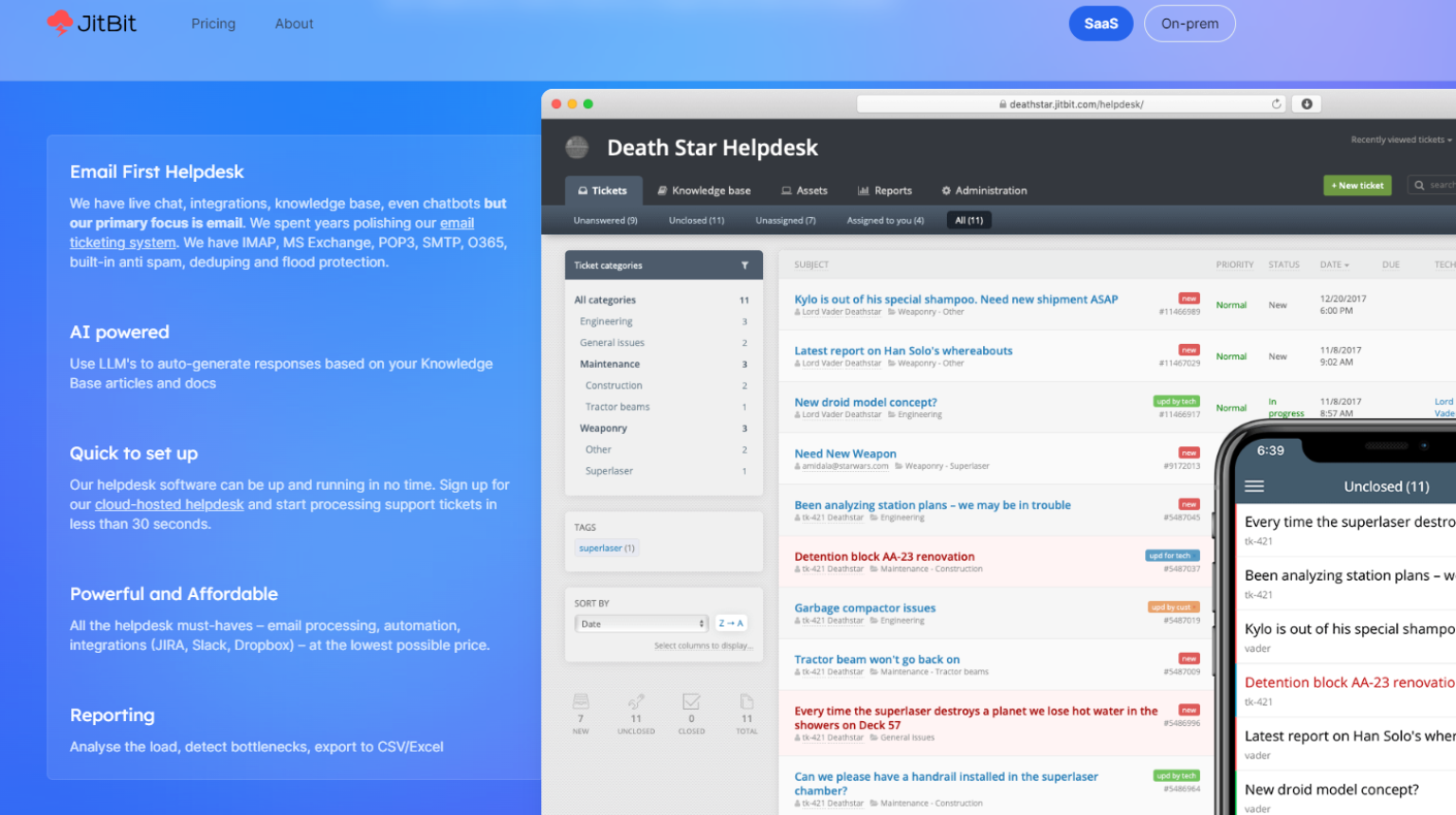Open the Need New Weapon ticket
This screenshot has width=1456, height=815.
coord(845,454)
